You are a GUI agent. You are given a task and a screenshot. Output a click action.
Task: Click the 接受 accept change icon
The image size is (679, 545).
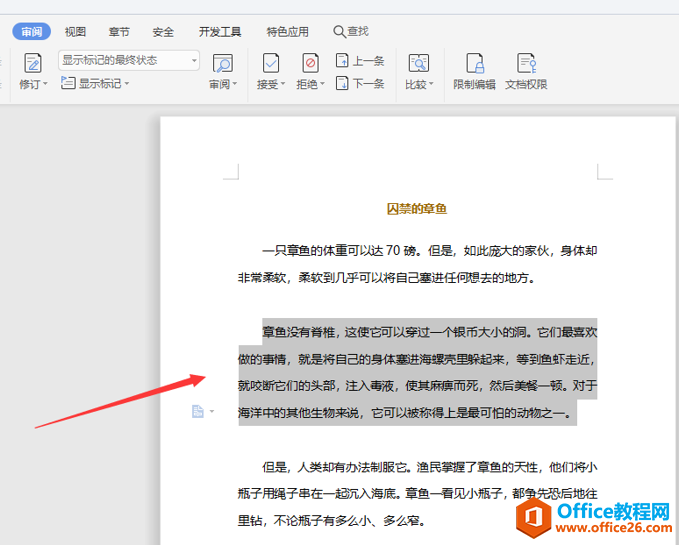click(271, 64)
